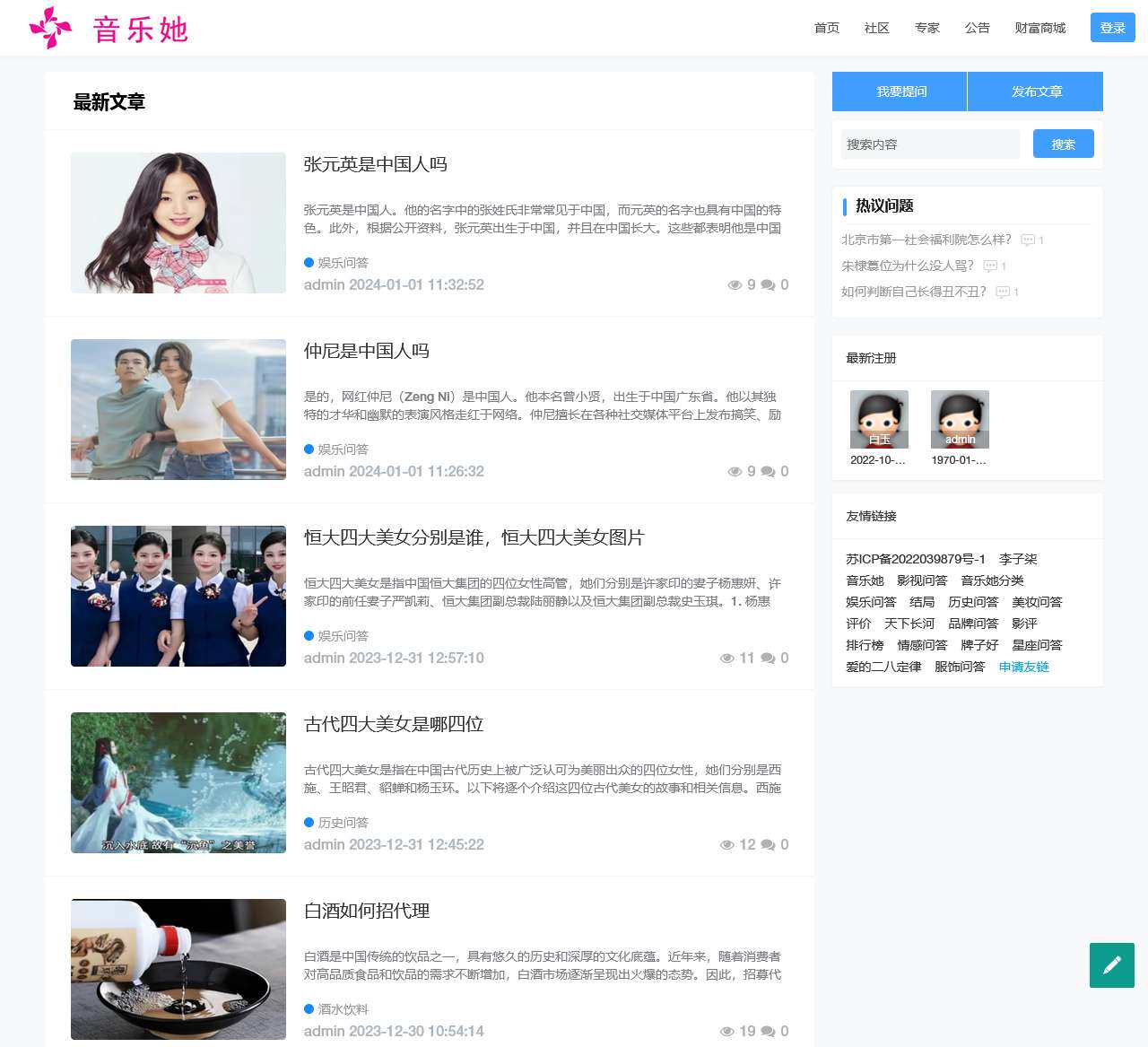
Task: Open the 社区 menu item
Action: pos(875,28)
